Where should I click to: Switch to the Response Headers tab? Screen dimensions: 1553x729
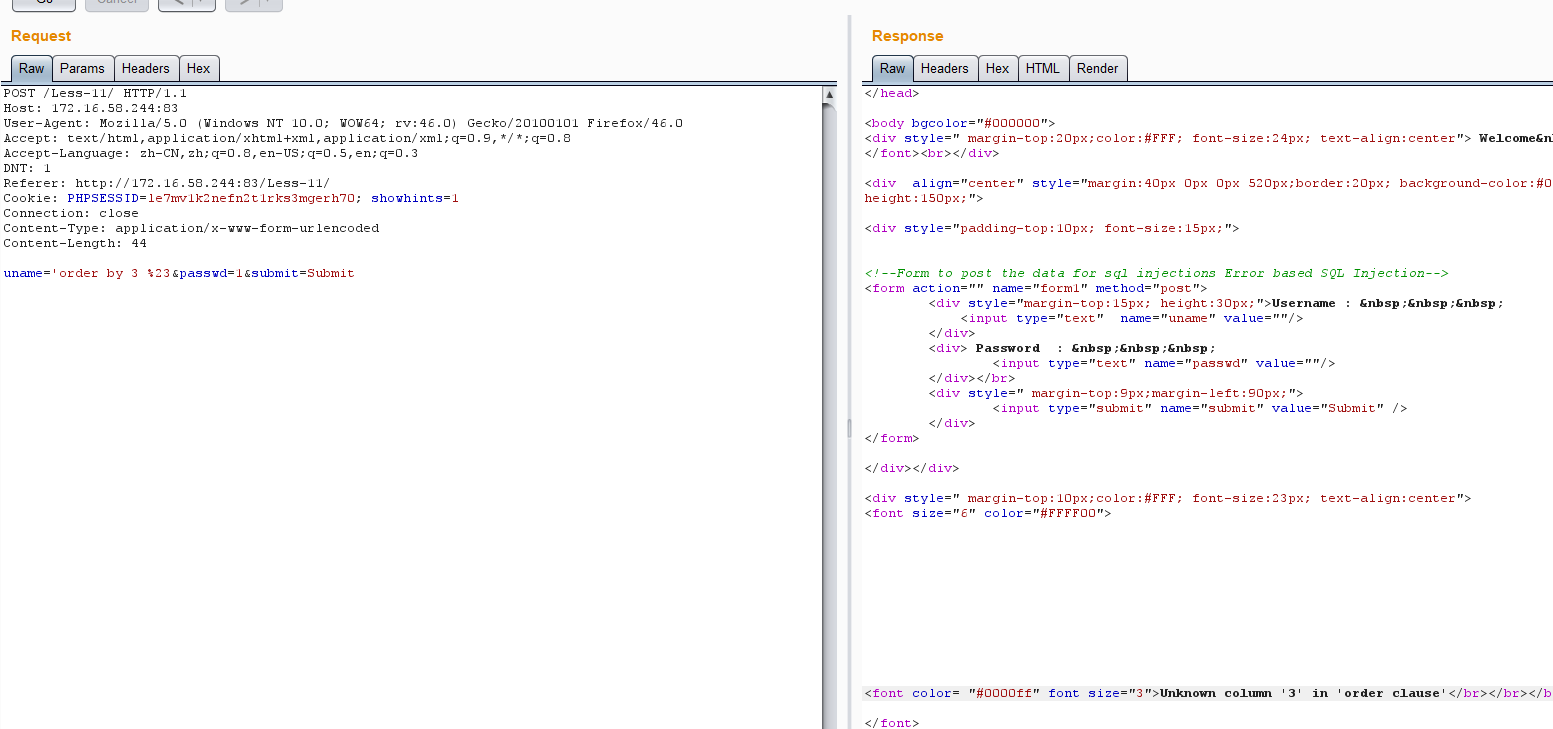tap(945, 68)
